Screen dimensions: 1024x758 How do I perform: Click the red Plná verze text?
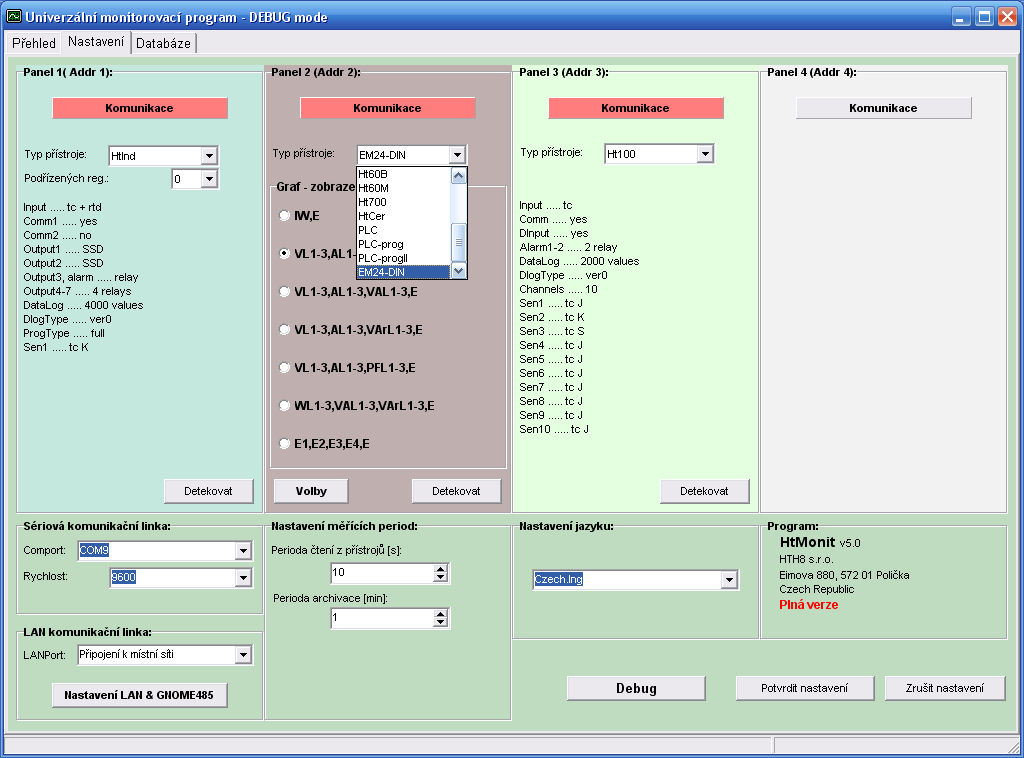coord(808,605)
